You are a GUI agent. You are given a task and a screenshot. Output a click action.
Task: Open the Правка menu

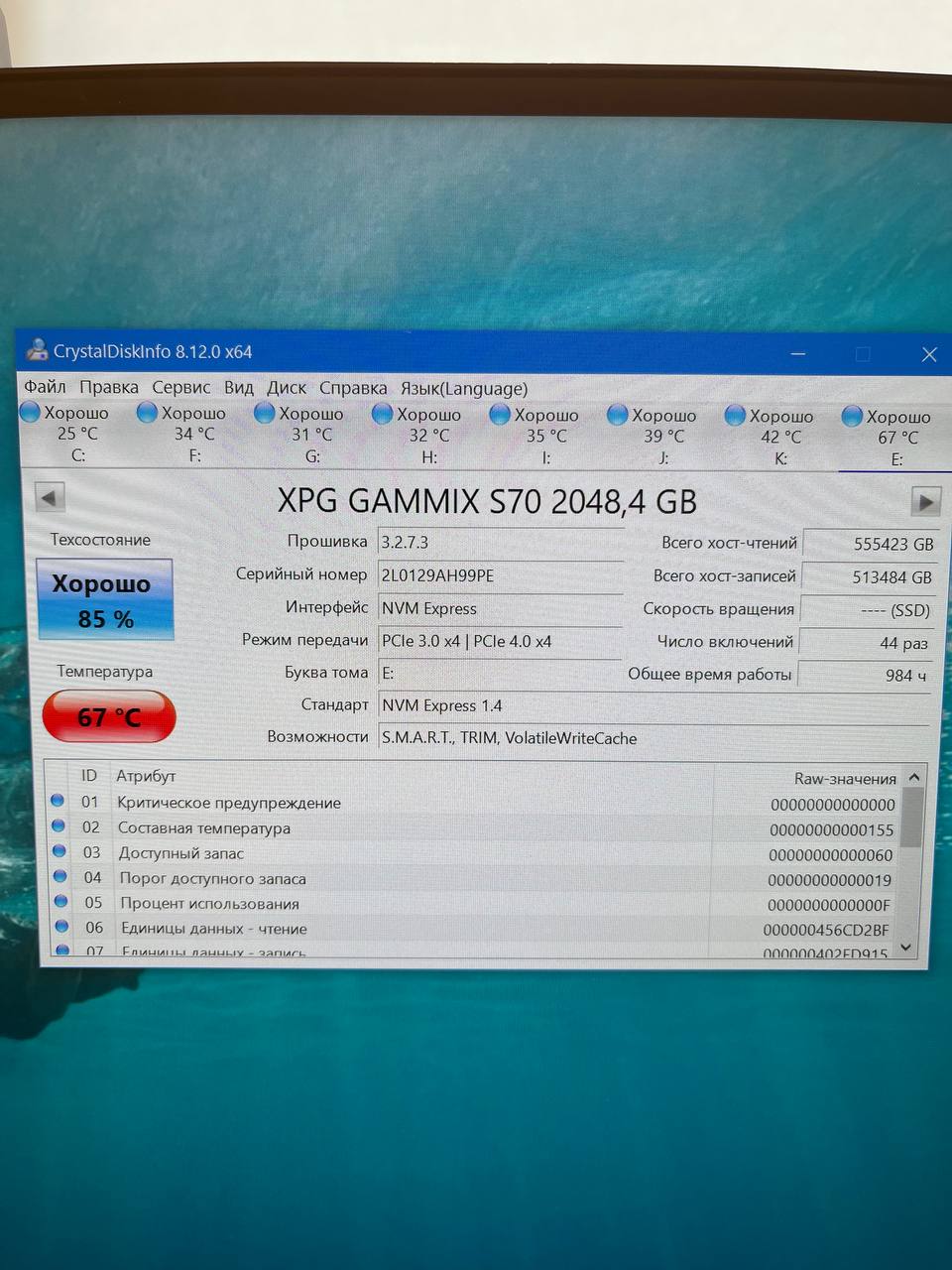click(x=109, y=387)
